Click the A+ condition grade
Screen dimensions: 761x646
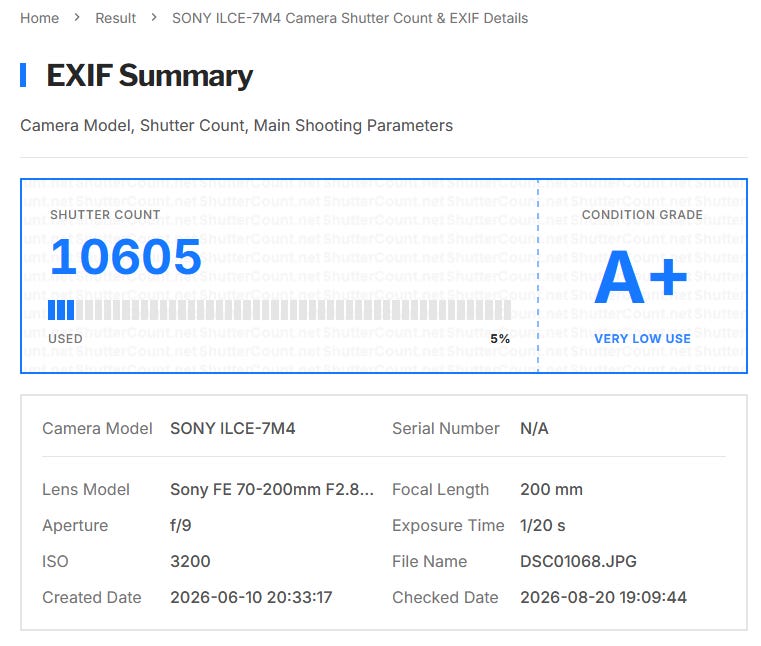(x=641, y=277)
